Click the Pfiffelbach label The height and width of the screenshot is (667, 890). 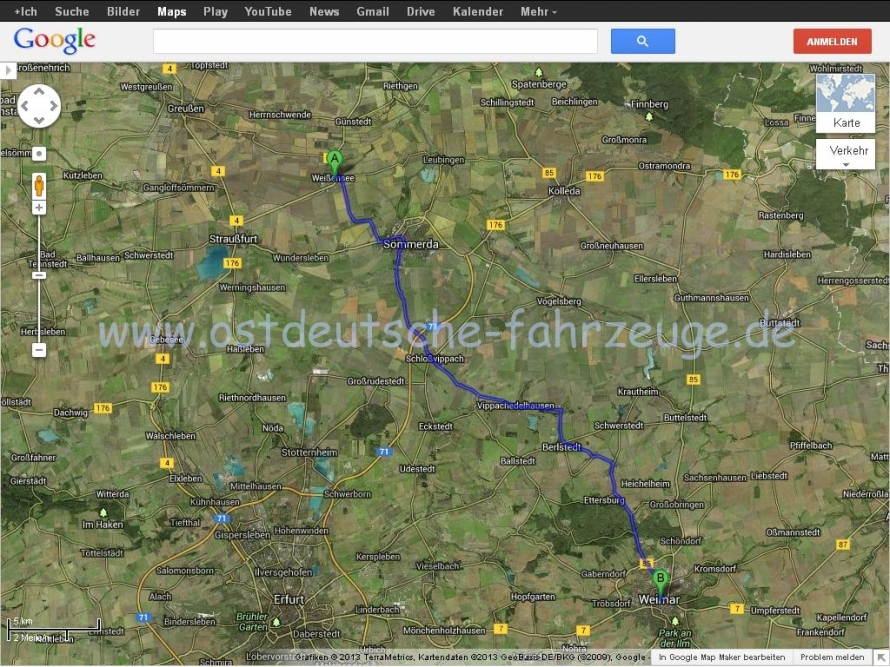click(811, 446)
